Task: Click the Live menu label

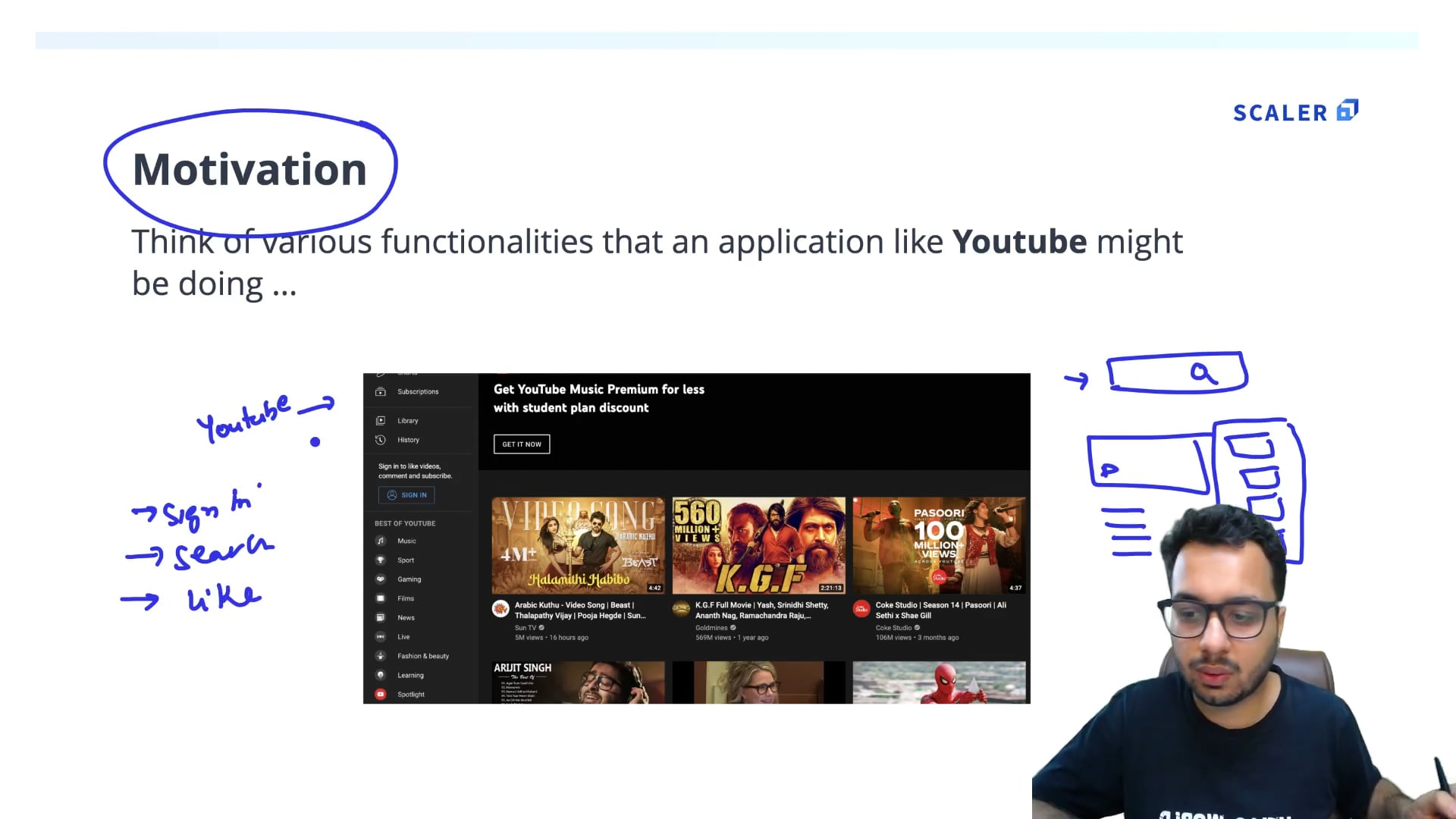Action: click(x=403, y=637)
